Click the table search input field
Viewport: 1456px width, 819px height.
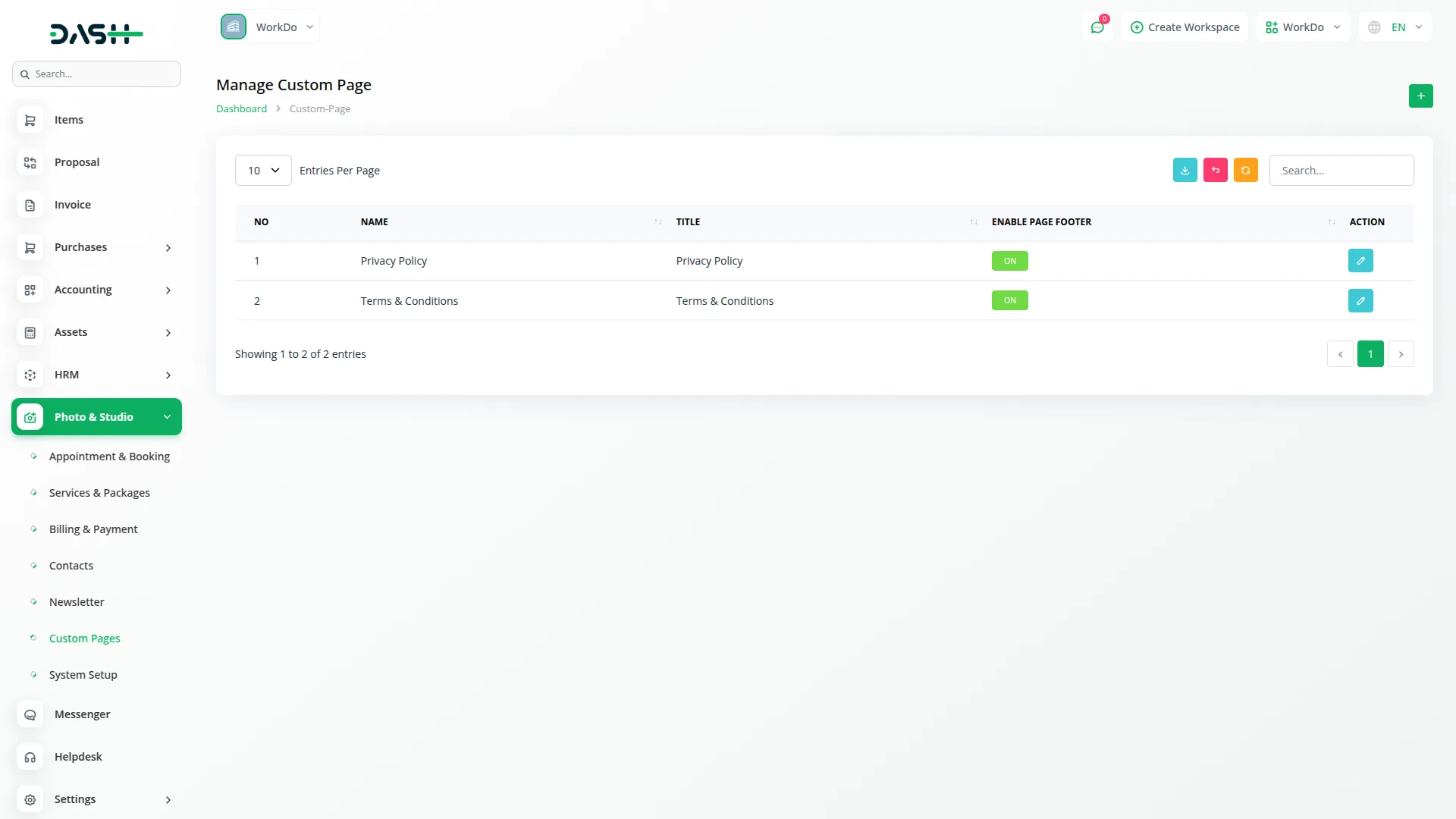tap(1341, 171)
